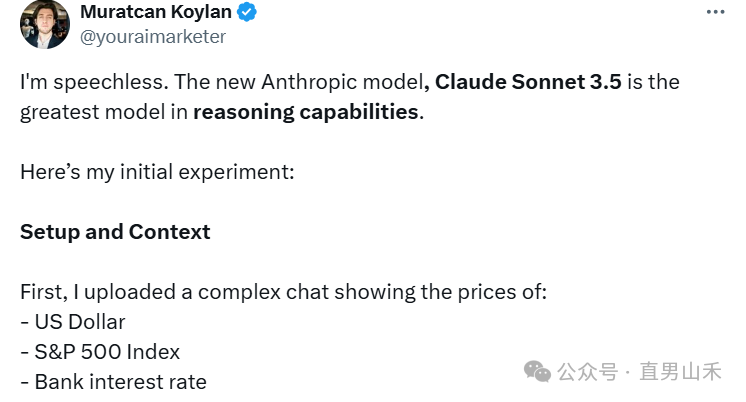Screen dimensions: 746x402
Task: Select the "Setup and Context" heading
Action: (x=115, y=232)
